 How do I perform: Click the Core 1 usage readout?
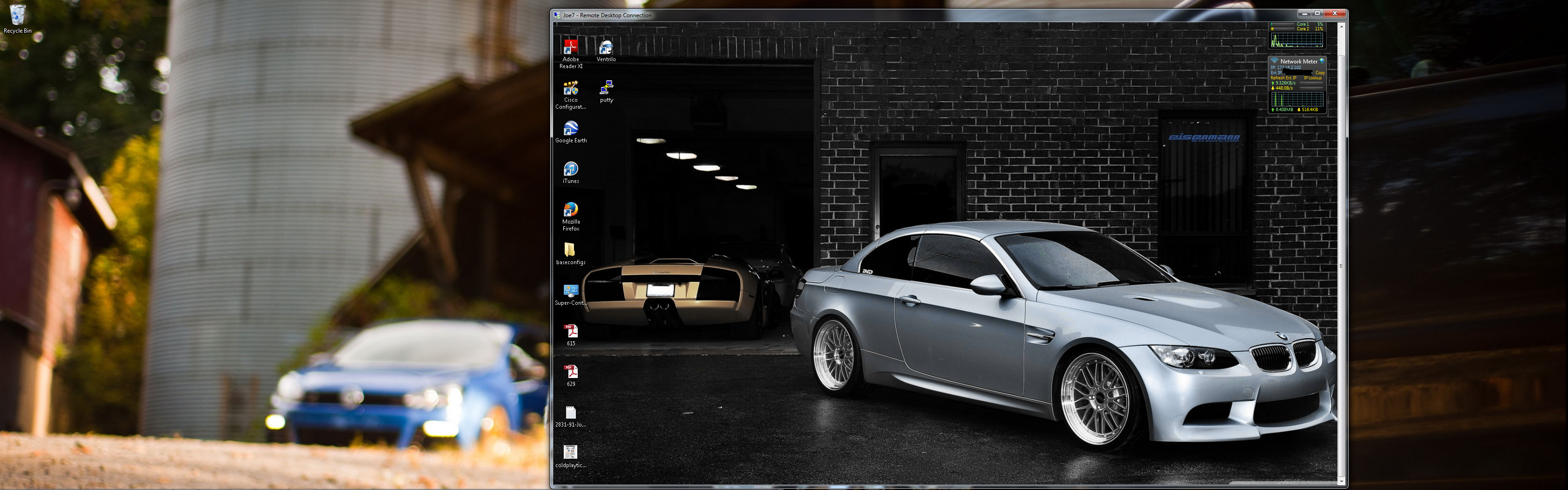1310,24
